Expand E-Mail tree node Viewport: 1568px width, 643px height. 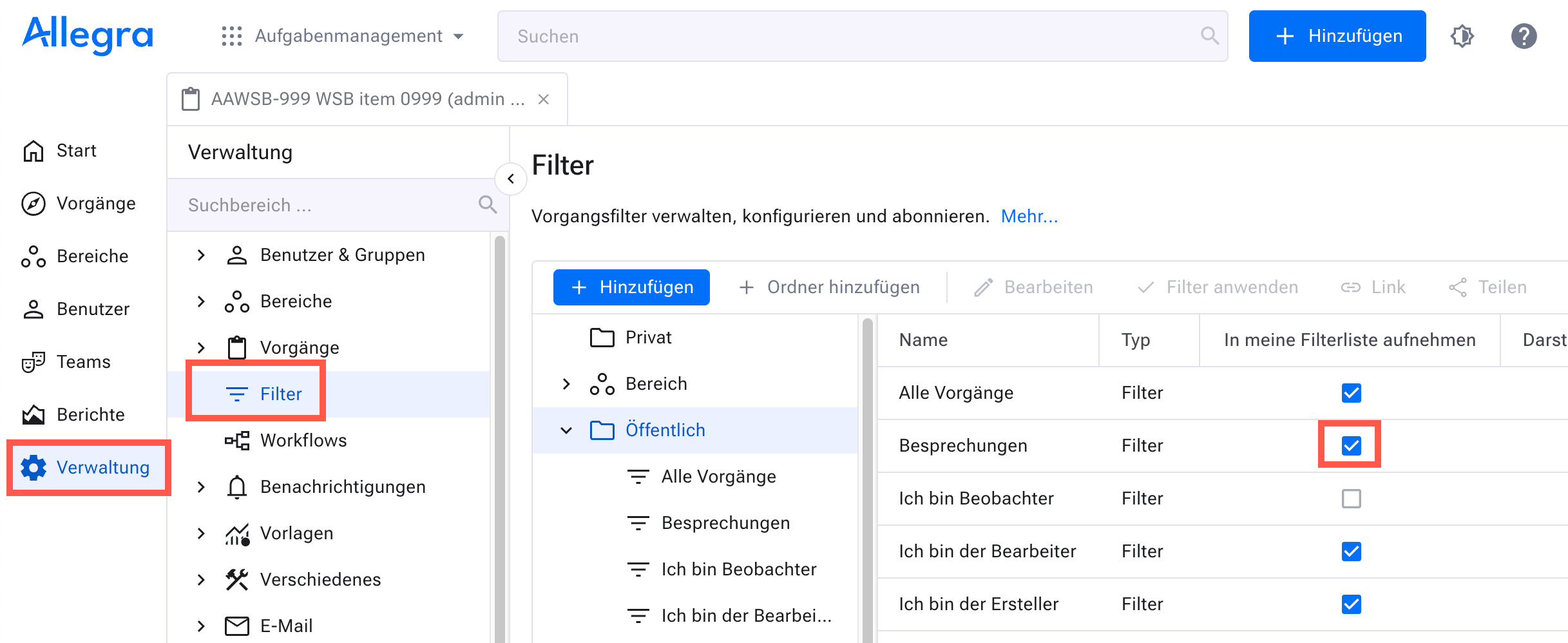click(201, 626)
